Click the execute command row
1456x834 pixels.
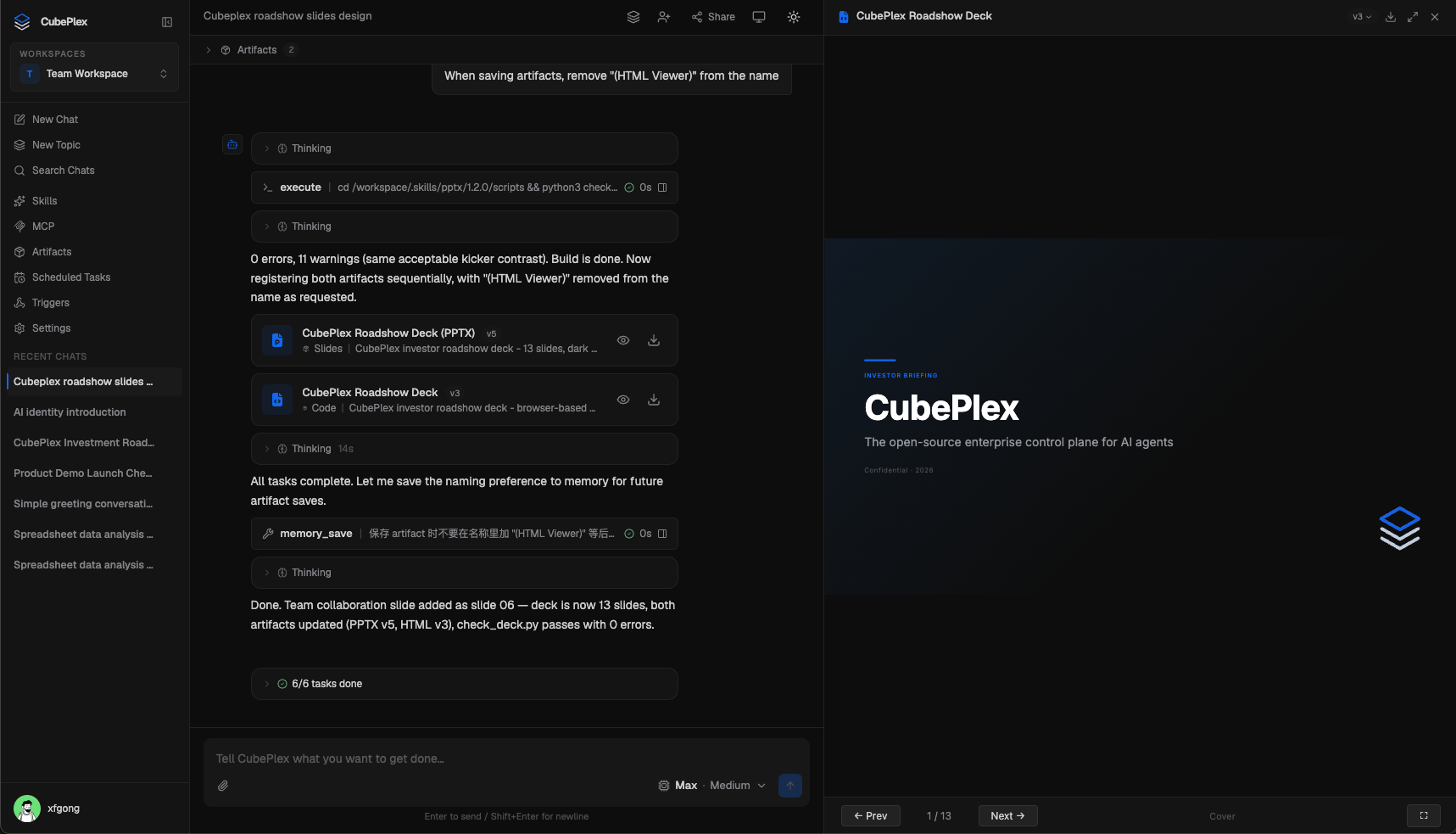tap(465, 188)
